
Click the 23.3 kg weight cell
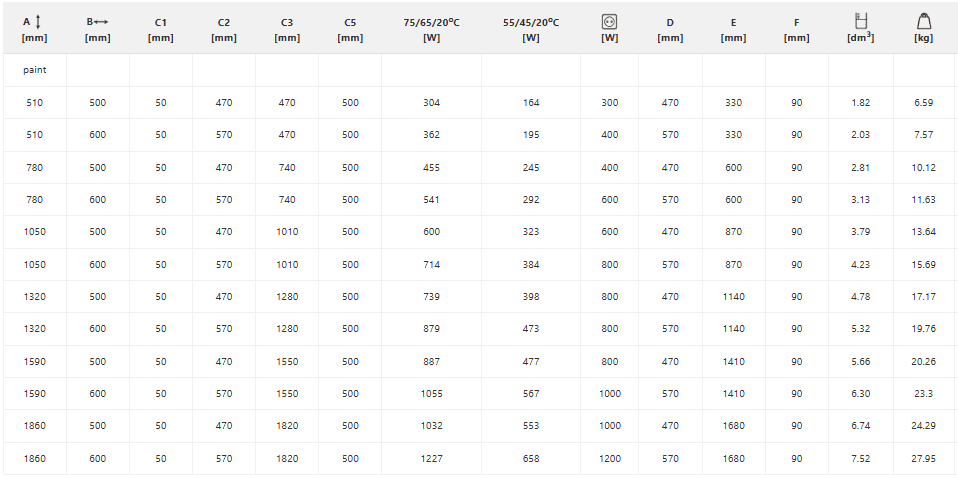click(923, 394)
